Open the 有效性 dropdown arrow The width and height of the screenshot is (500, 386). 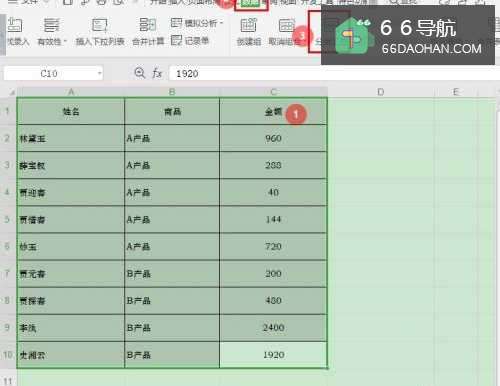tap(65, 41)
